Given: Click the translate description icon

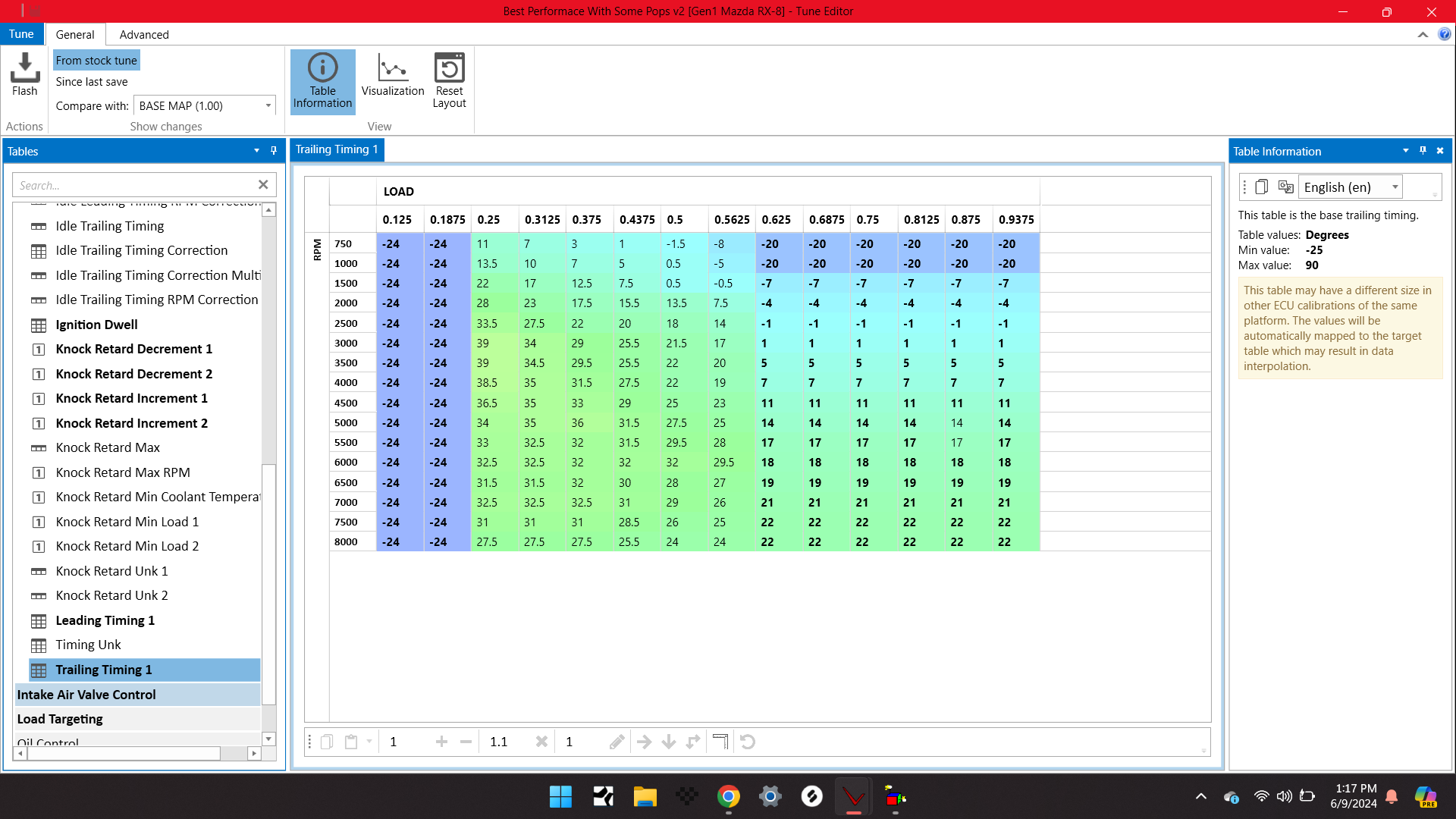Looking at the screenshot, I should point(1285,187).
